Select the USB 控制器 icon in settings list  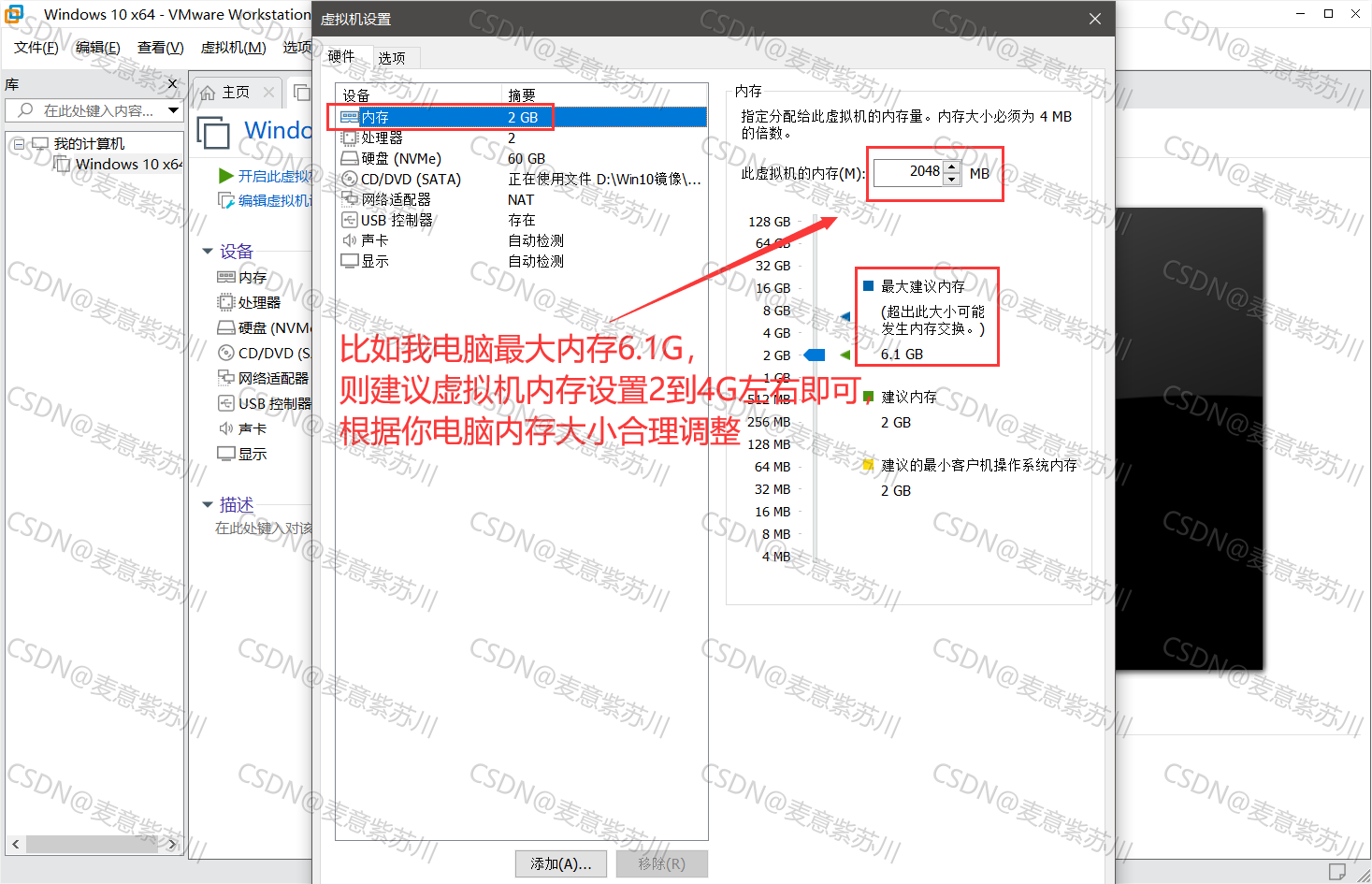tap(350, 220)
